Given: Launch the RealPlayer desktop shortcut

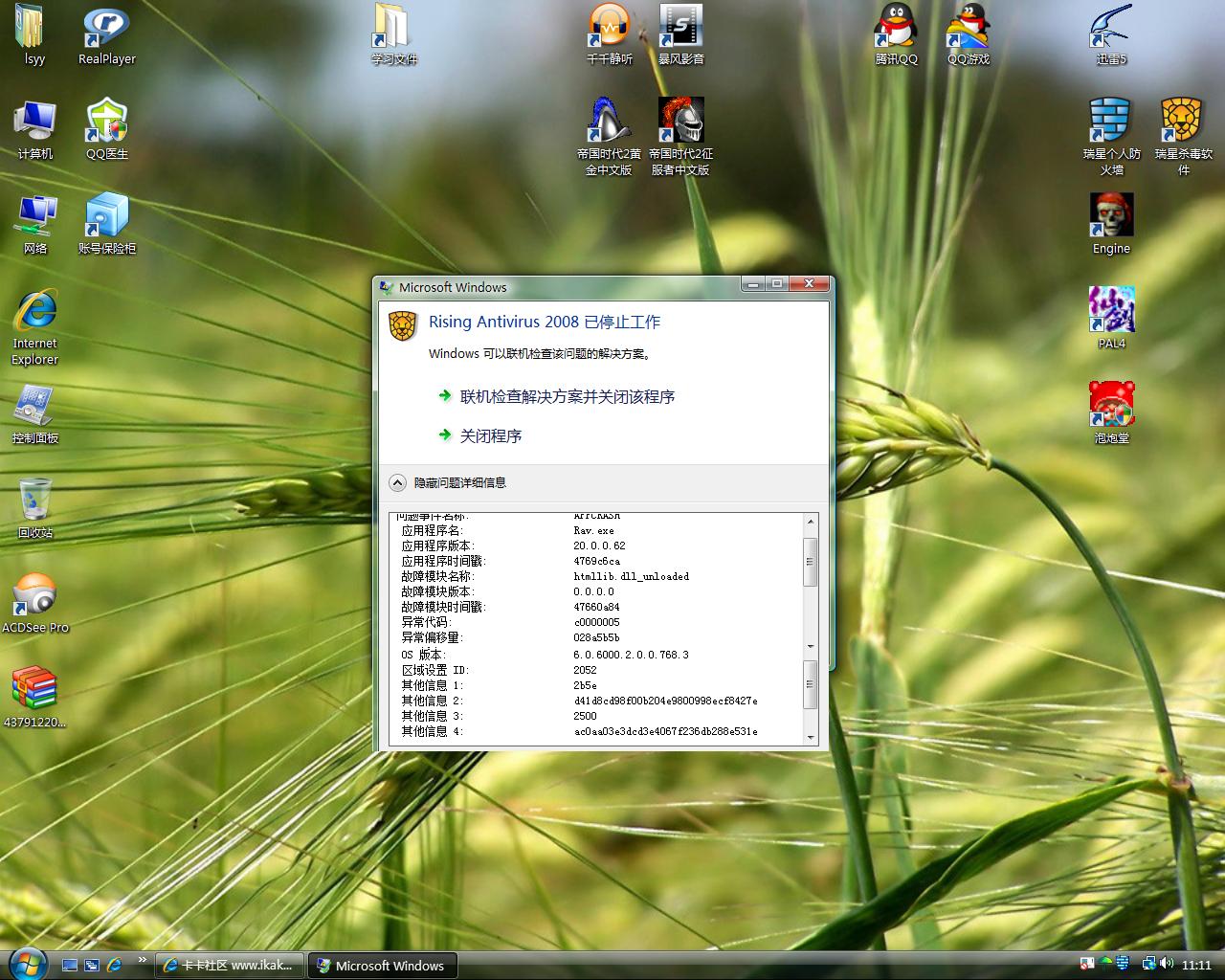Looking at the screenshot, I should 106,35.
